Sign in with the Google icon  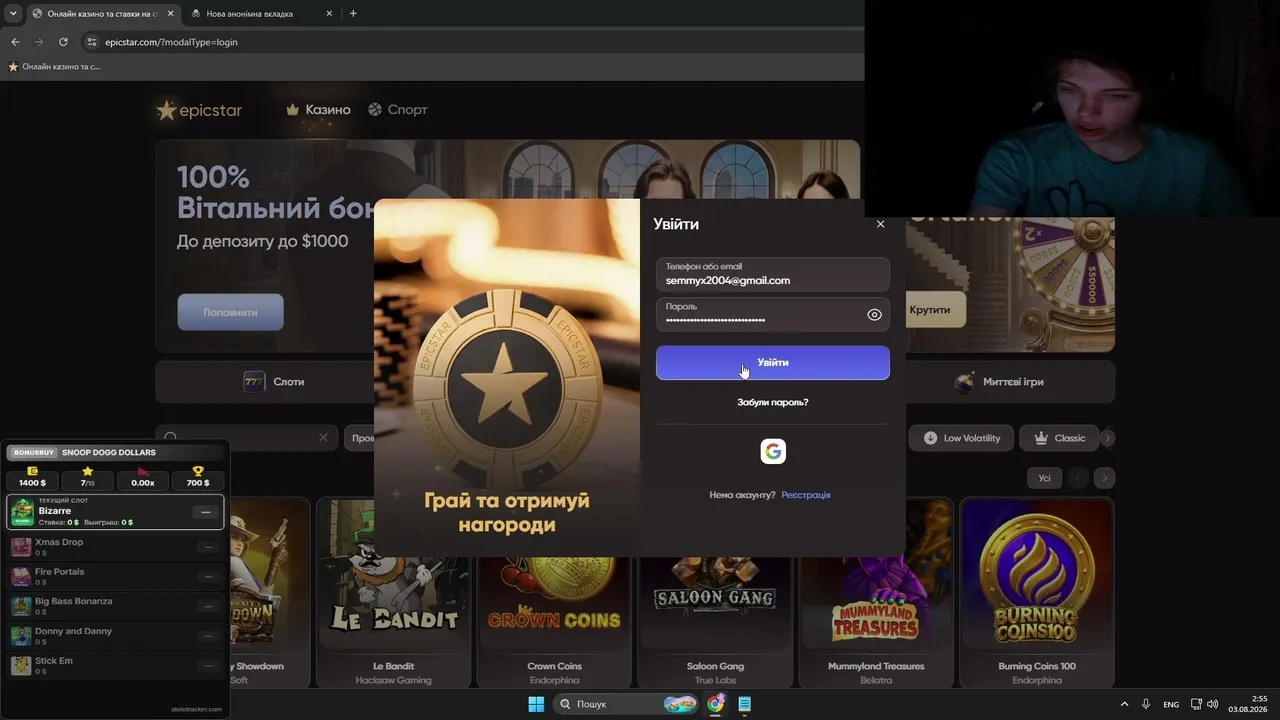tap(773, 452)
